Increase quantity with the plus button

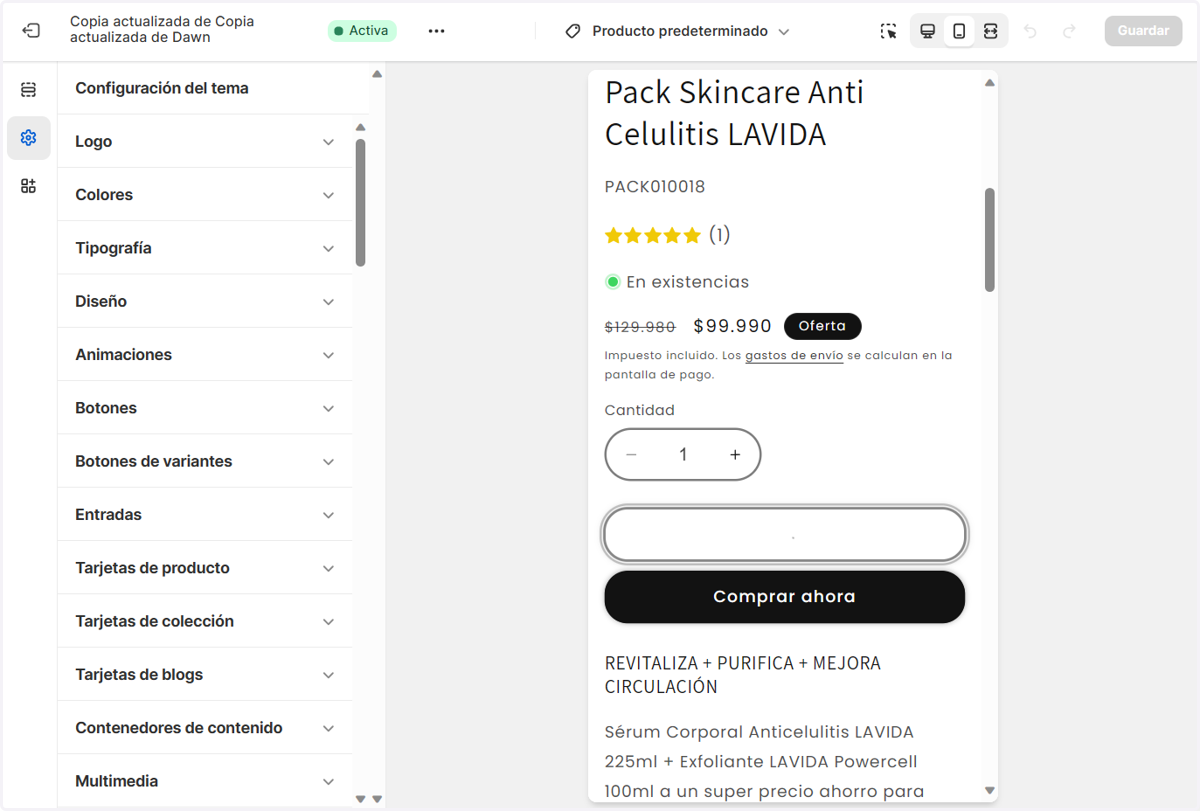(735, 455)
